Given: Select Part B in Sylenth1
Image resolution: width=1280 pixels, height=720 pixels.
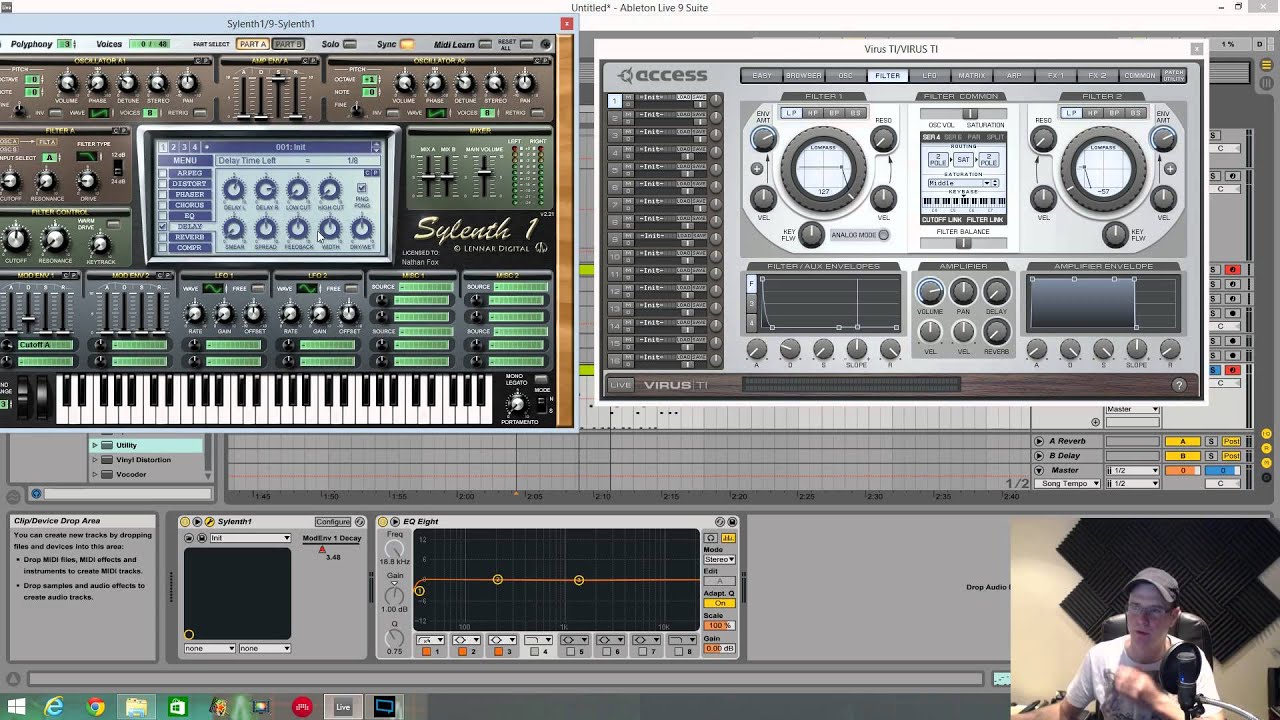Looking at the screenshot, I should point(288,44).
